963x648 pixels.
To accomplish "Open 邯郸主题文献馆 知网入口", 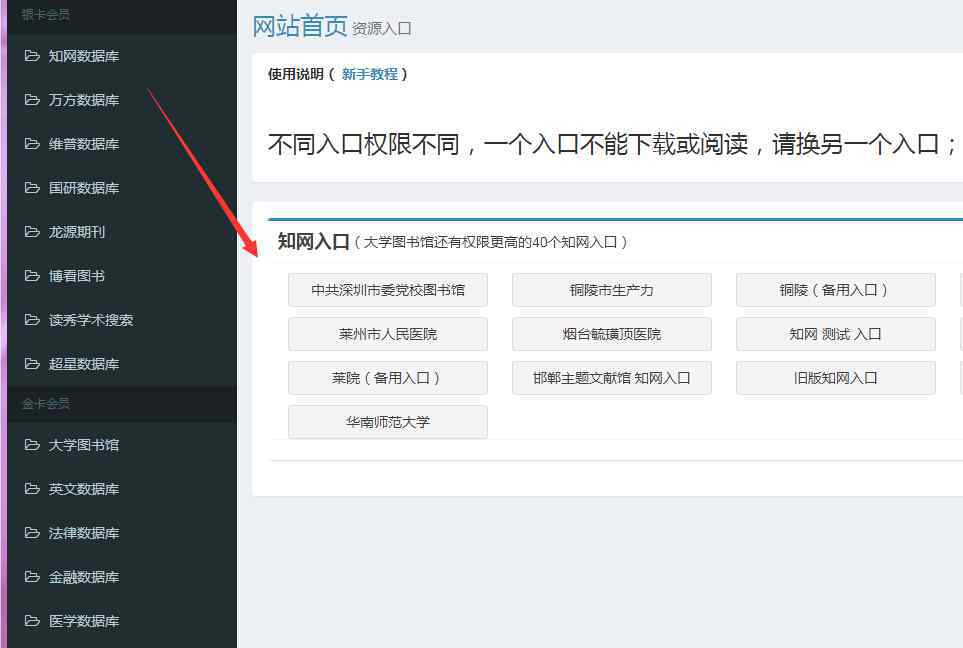I will click(612, 378).
